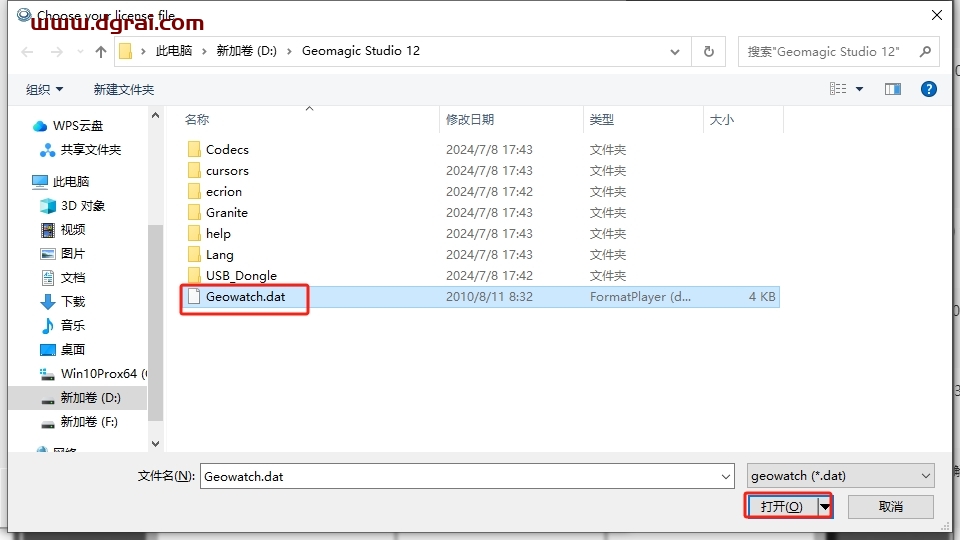
Task: Open the 组织 organize dropdown menu
Action: [44, 89]
